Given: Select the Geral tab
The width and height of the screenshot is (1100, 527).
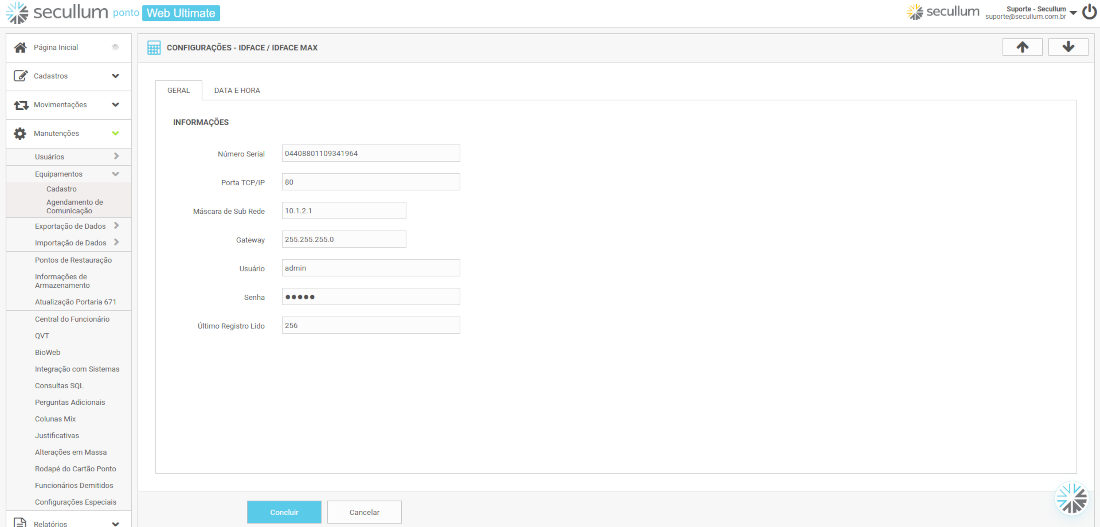Looking at the screenshot, I should click(179, 90).
